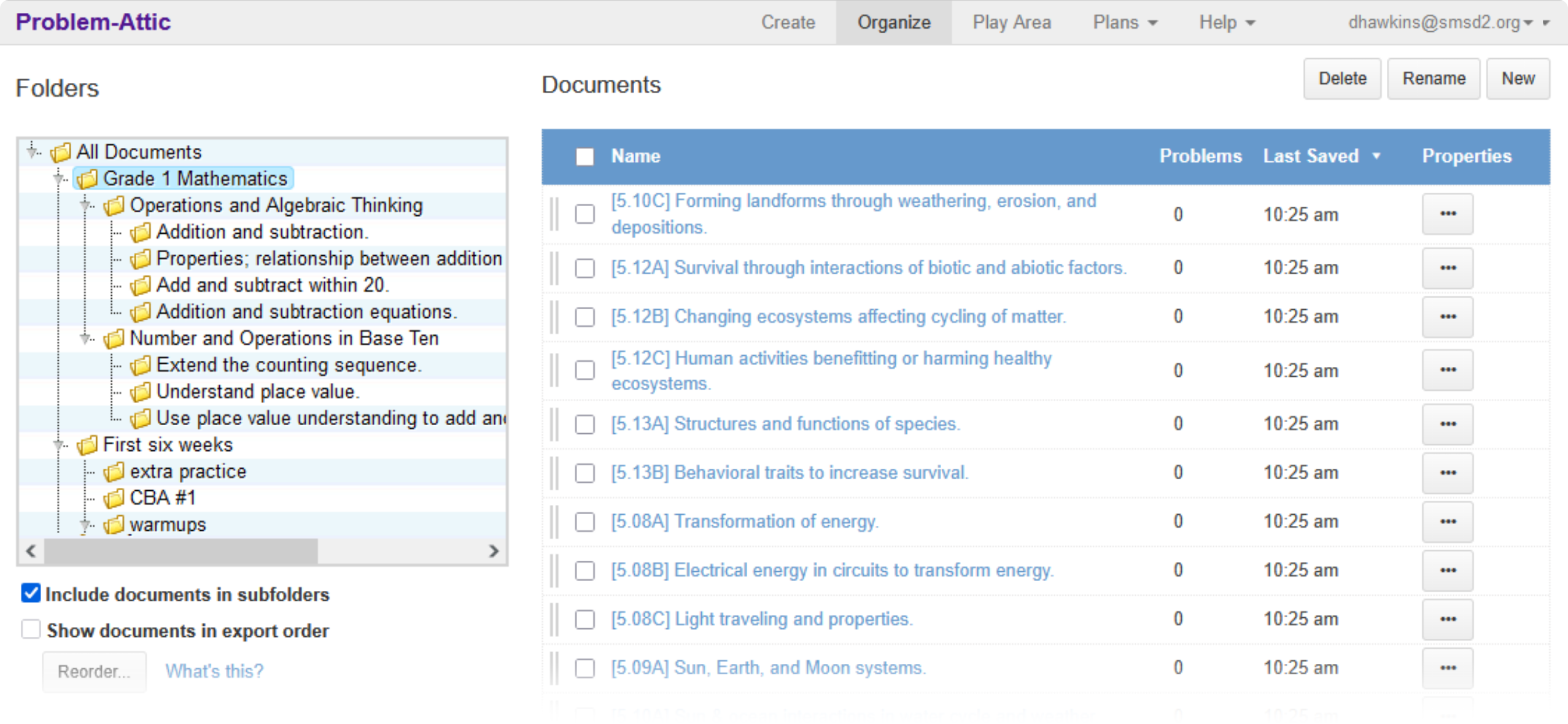Open the Plans dropdown menu
Viewport: 1568px width, 724px height.
(1124, 23)
